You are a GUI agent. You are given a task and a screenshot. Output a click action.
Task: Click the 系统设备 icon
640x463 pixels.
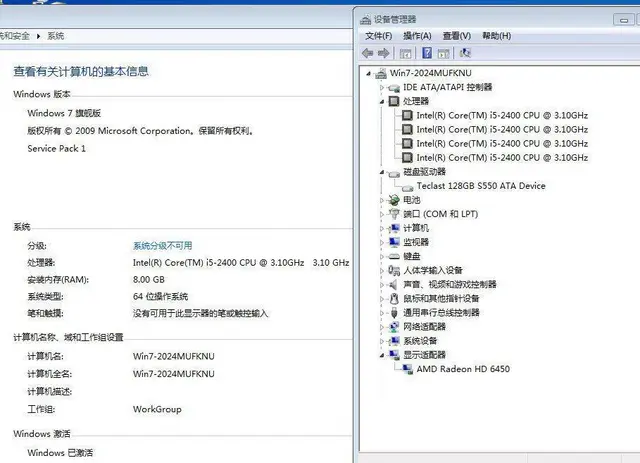tap(394, 341)
